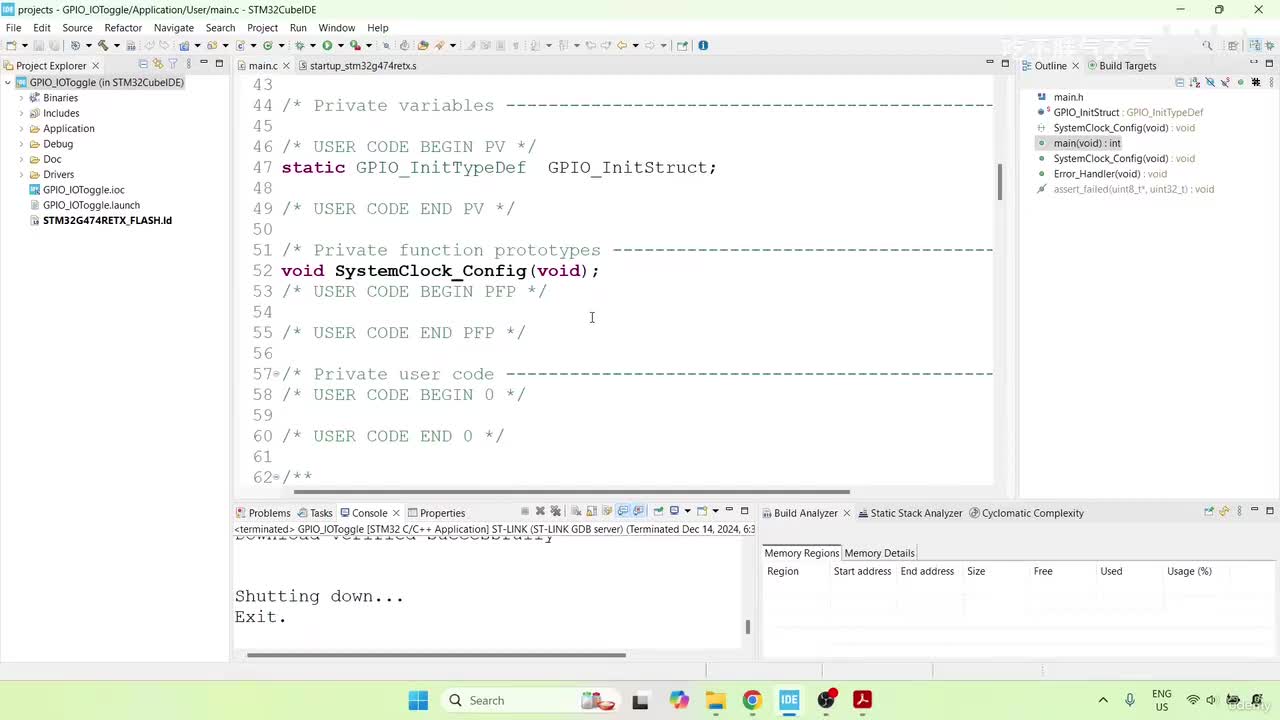Expand the Binaries folder in Project Explorer
The image size is (1280, 720).
[x=21, y=98]
